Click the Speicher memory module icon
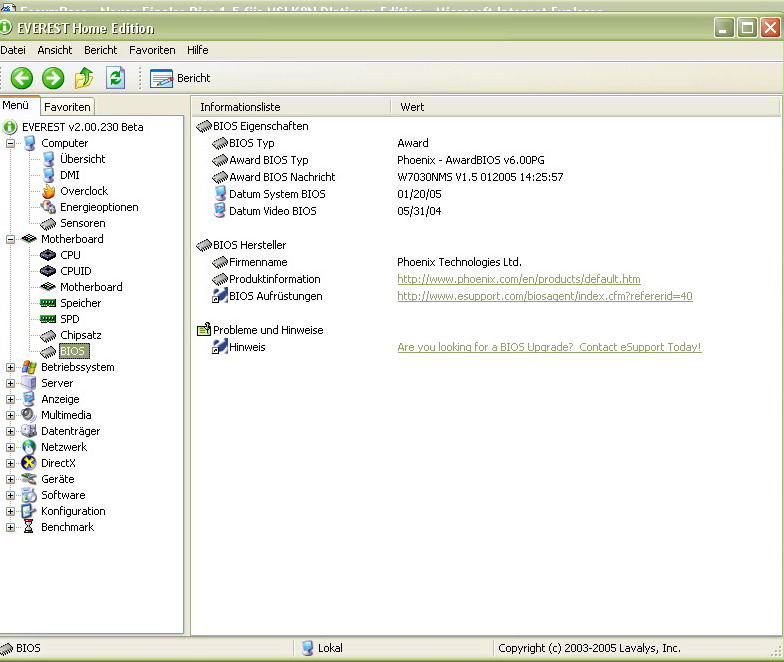This screenshot has width=784, height=662. 48,303
